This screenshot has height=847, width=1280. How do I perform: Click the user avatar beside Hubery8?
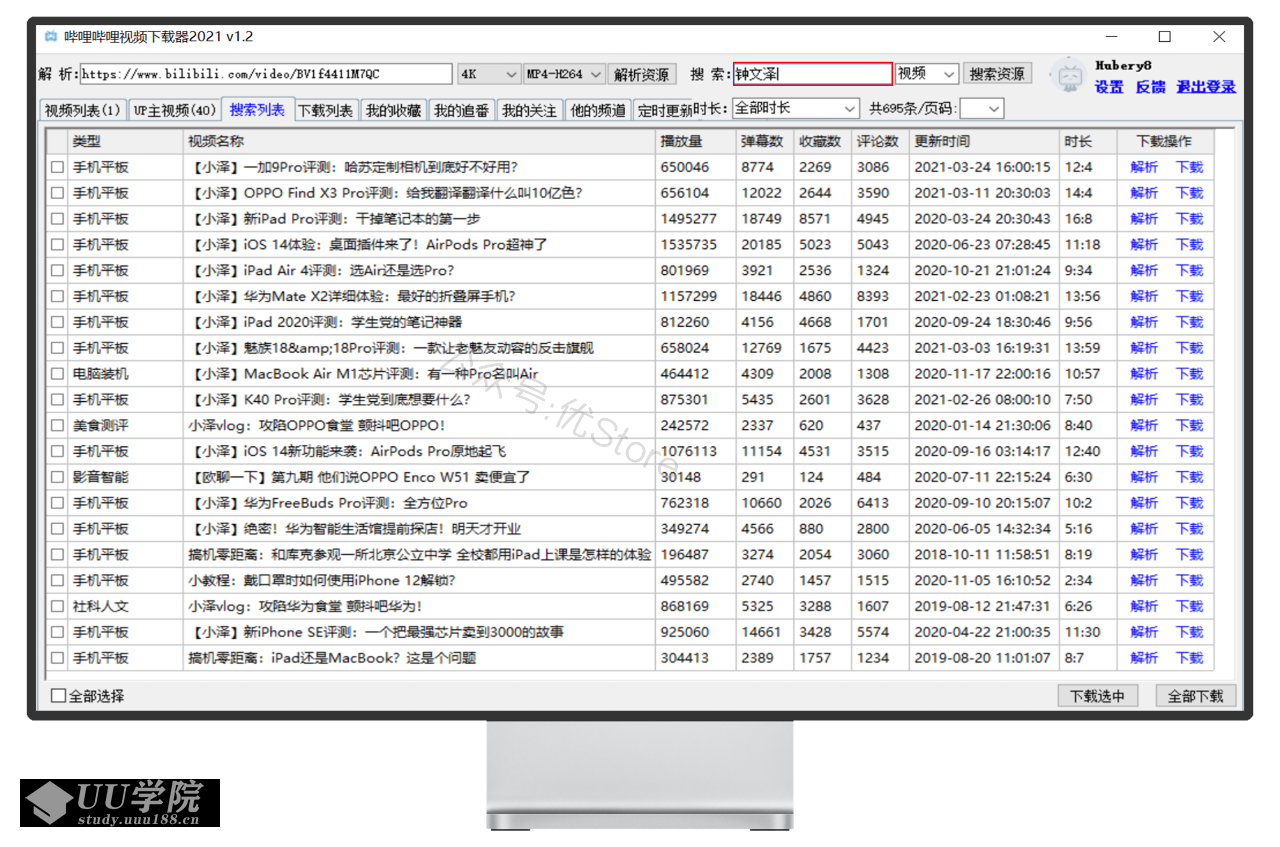pos(1070,76)
